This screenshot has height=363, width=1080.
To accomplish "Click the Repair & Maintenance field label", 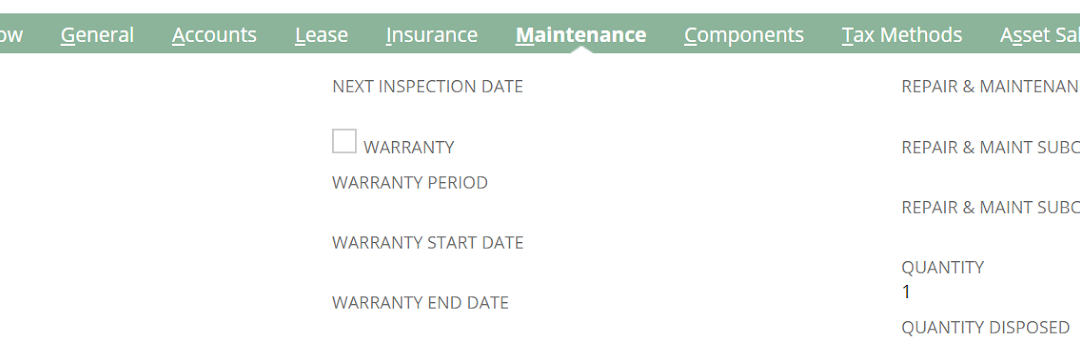I will click(x=990, y=87).
